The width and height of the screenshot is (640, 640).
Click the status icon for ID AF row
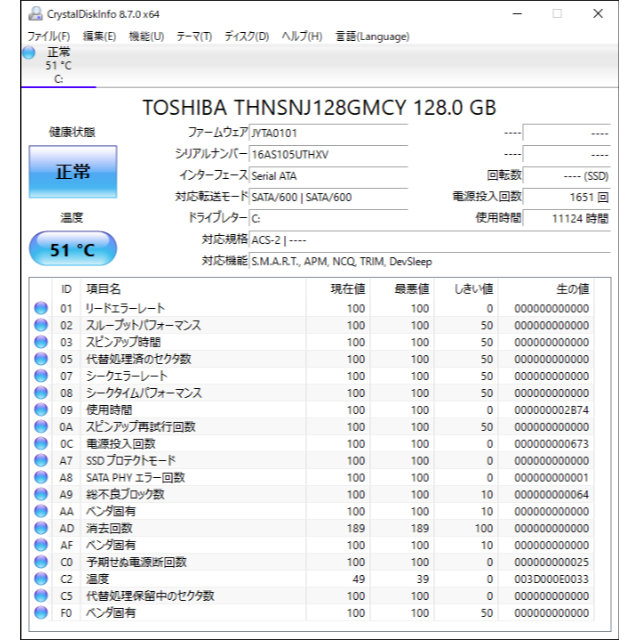point(41,545)
